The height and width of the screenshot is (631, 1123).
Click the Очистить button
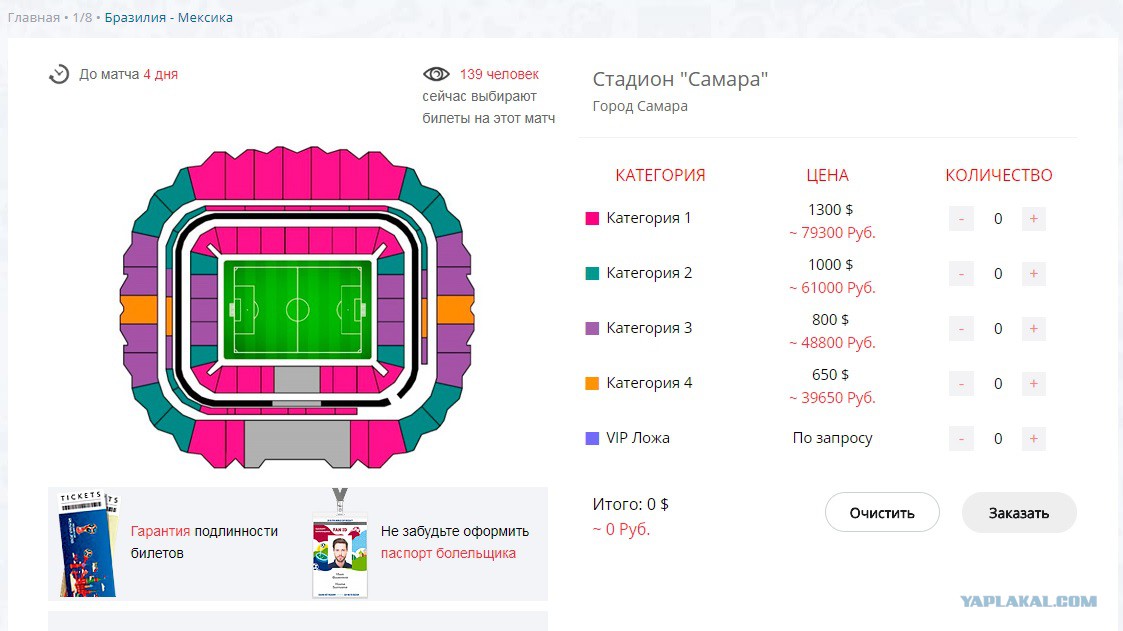coord(882,513)
